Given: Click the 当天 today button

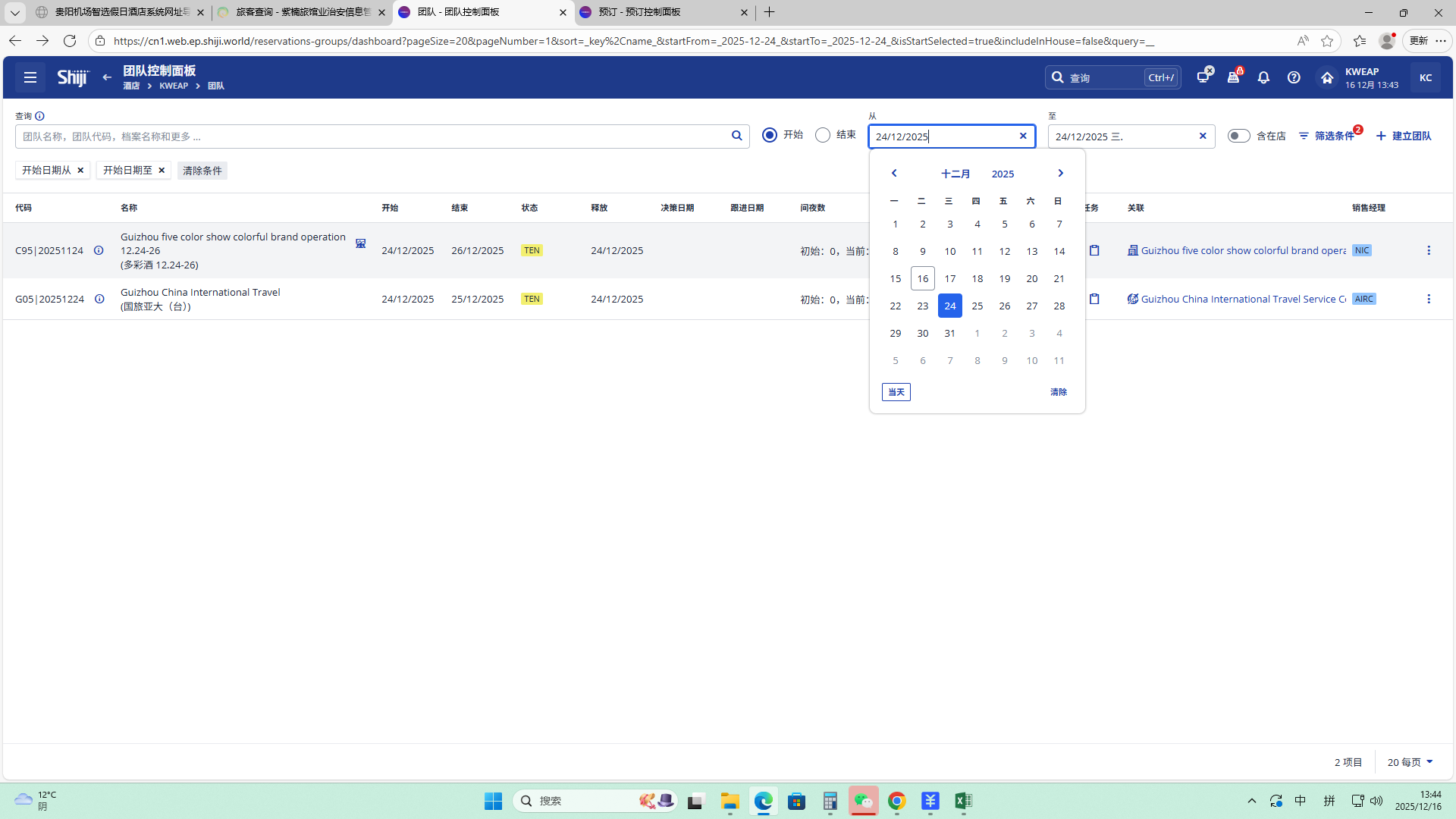Looking at the screenshot, I should (896, 392).
